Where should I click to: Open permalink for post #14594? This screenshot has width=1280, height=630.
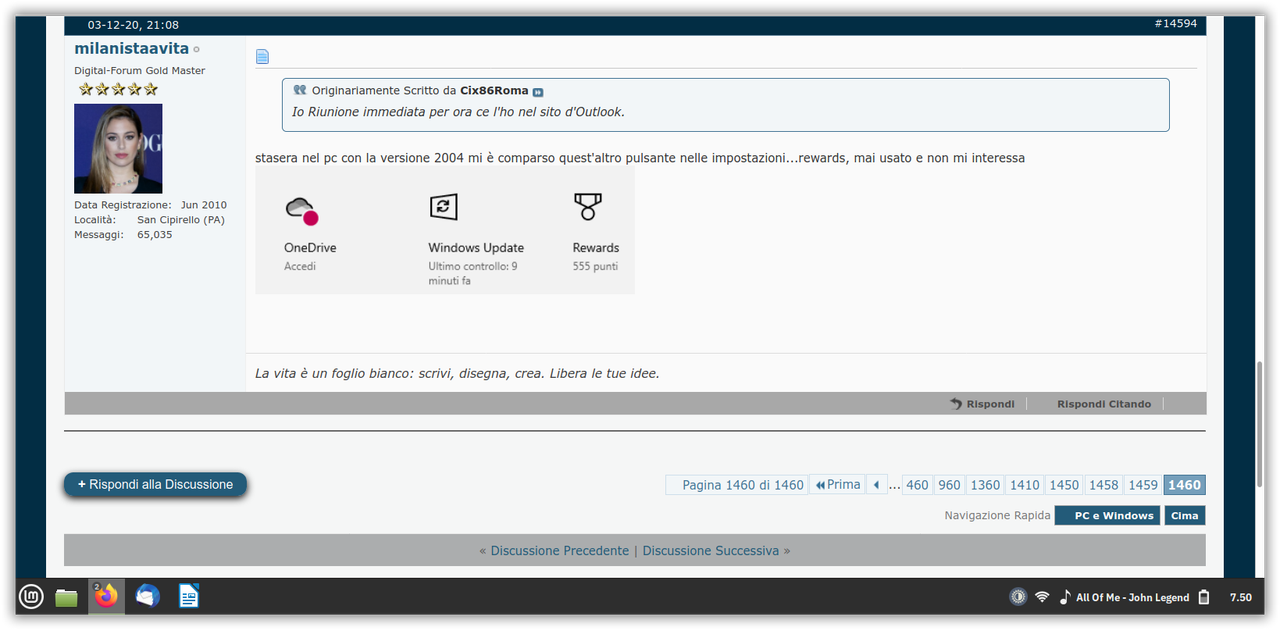coord(1175,23)
